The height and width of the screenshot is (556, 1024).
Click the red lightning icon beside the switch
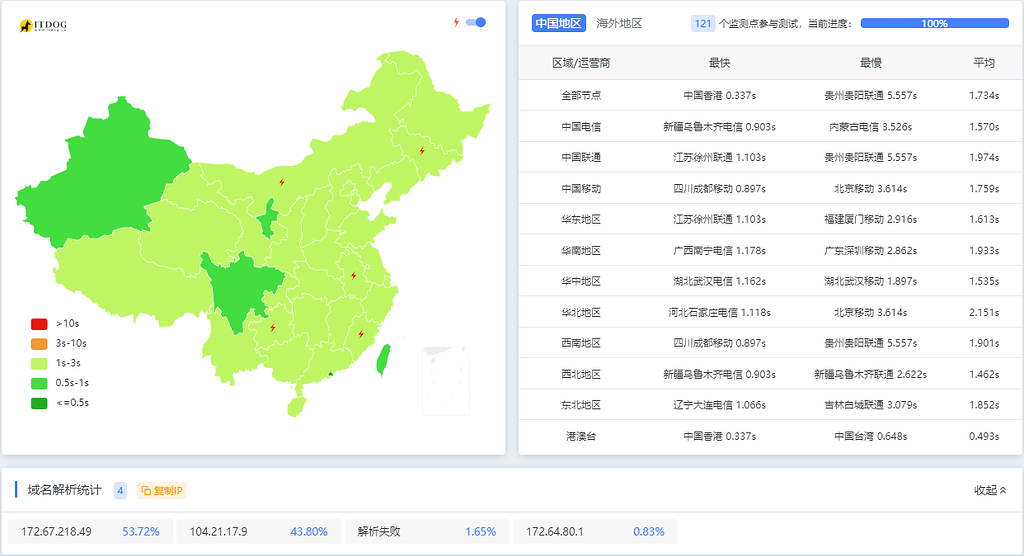pyautogui.click(x=456, y=22)
